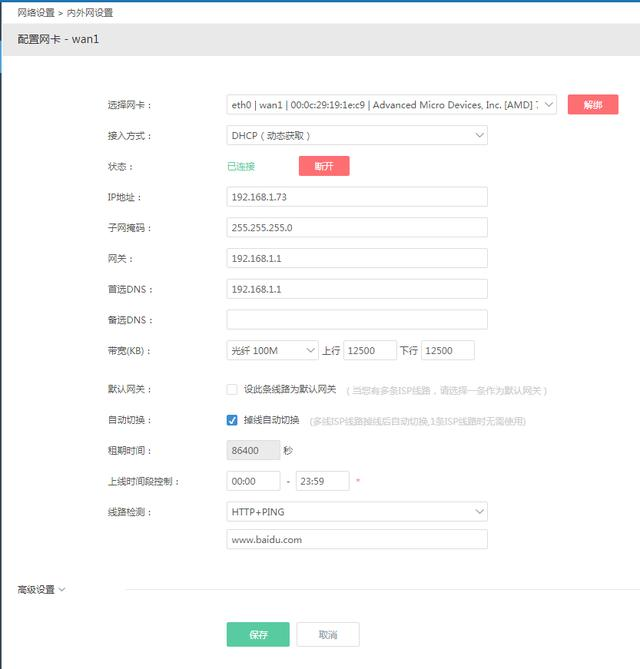640x669 pixels.
Task: Click the start time field showing 00:00
Action: click(x=253, y=481)
